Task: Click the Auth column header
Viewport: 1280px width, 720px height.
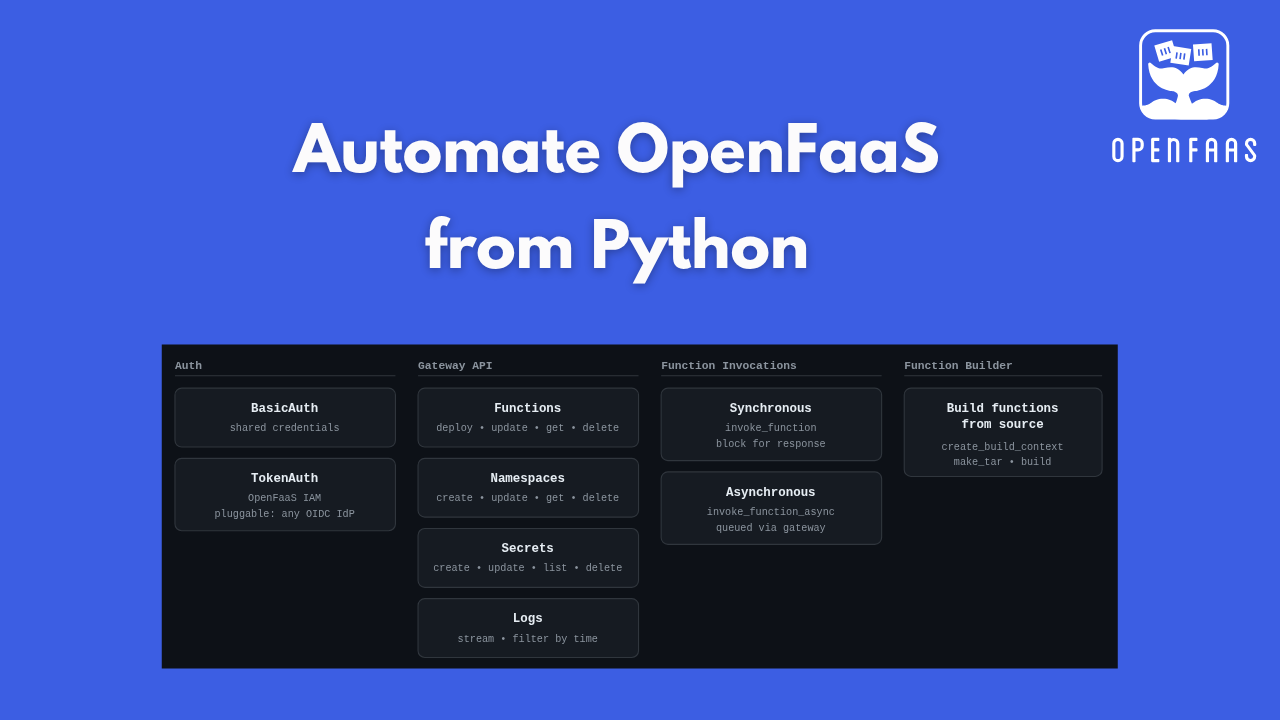Action: [188, 366]
